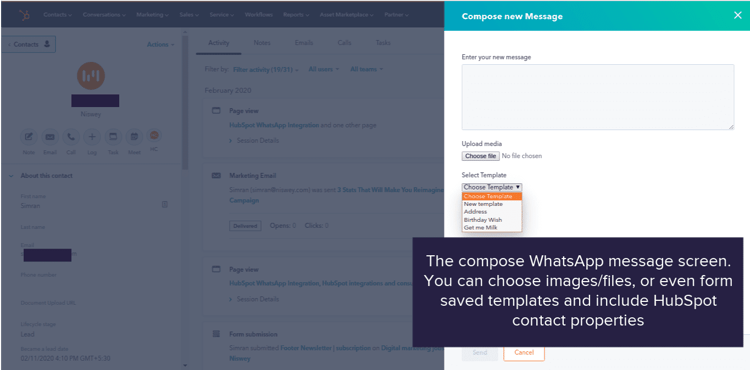Image resolution: width=750 pixels, height=370 pixels.
Task: Expand the Actions dropdown
Action: pos(160,44)
